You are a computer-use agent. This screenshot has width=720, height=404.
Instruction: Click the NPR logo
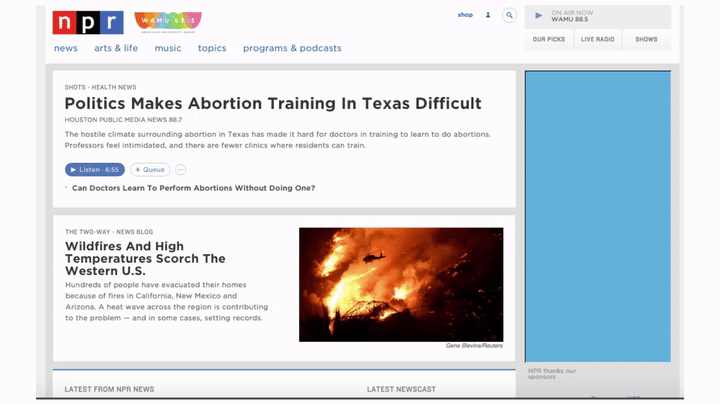88,22
